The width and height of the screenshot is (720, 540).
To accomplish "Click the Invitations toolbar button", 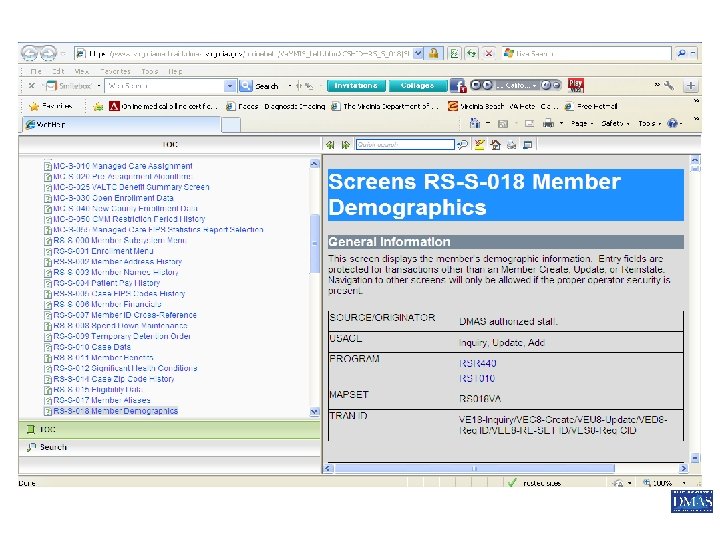I will tap(356, 85).
